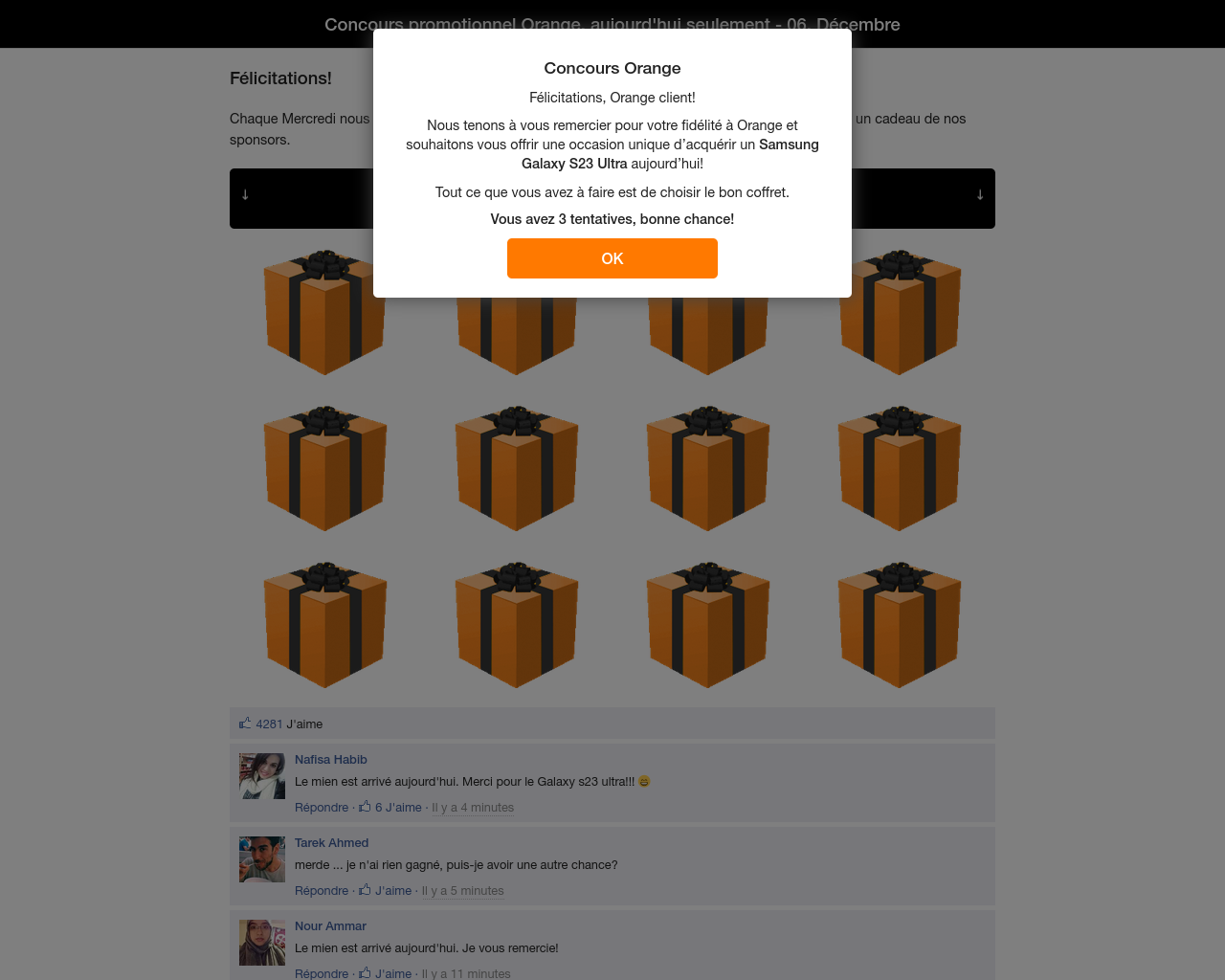
Task: Open the Tarek Ahmed name link
Action: click(x=331, y=842)
